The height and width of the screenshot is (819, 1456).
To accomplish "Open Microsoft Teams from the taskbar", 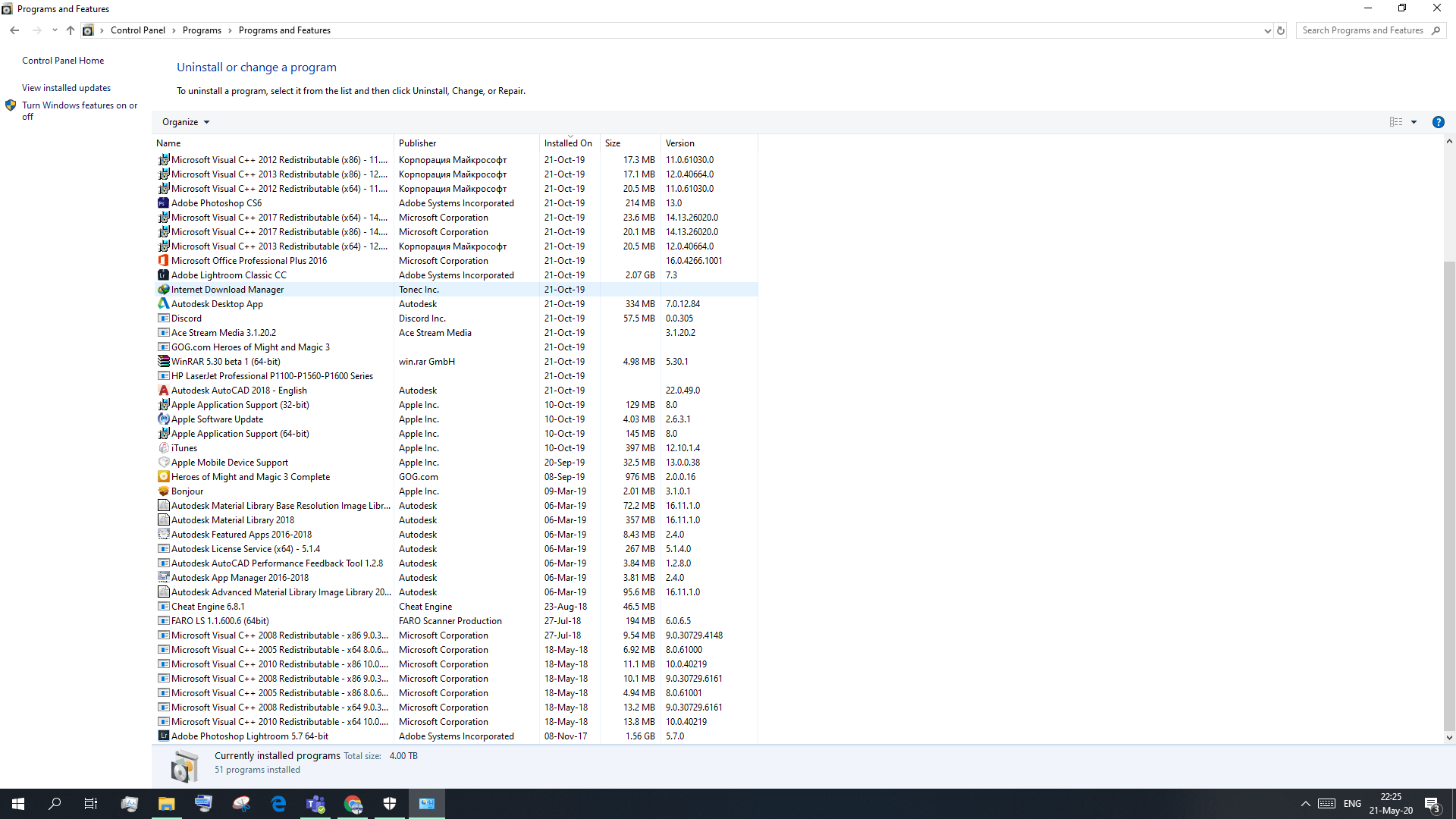I will point(315,804).
